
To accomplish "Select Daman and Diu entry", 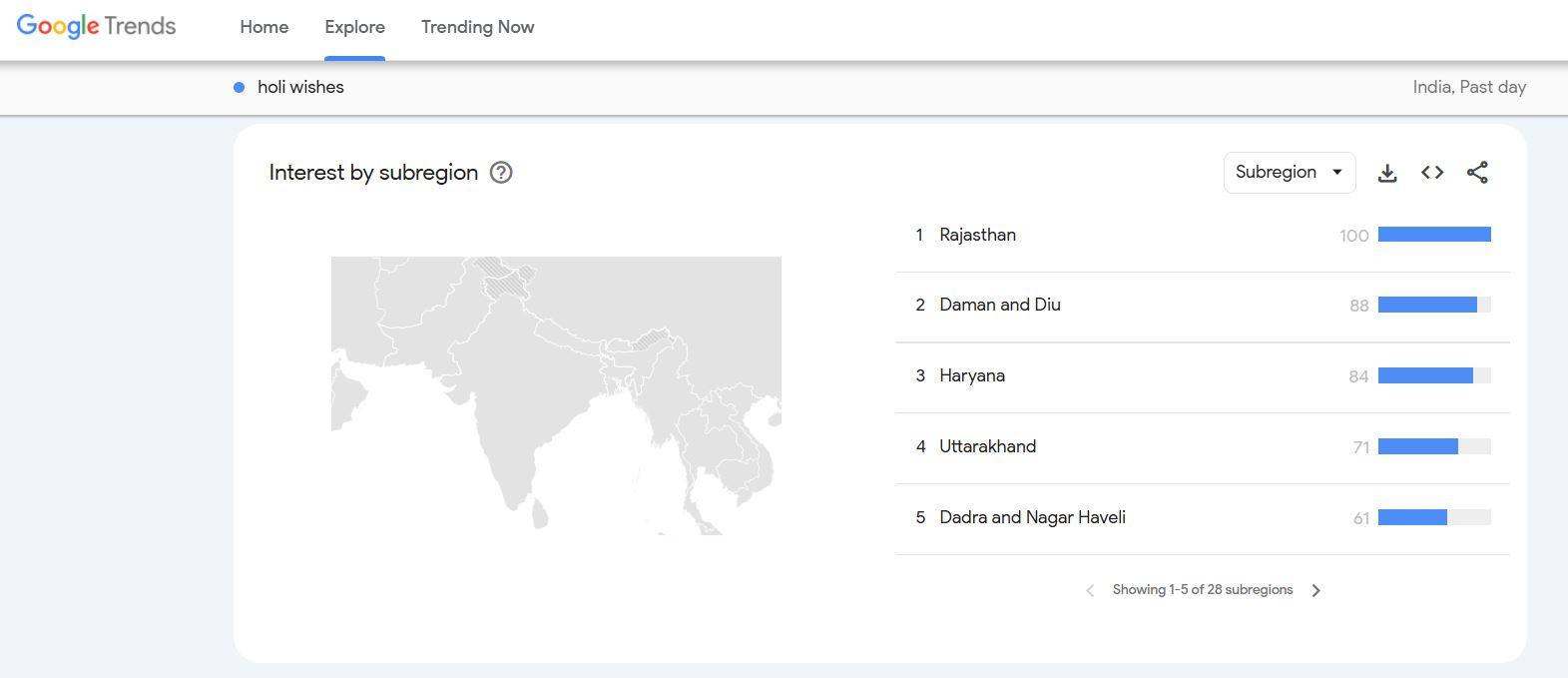I will [1203, 306].
